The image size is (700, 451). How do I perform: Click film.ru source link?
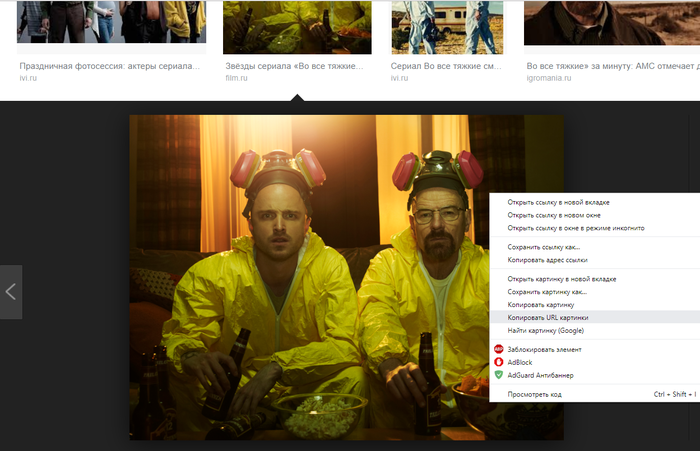coord(236,78)
